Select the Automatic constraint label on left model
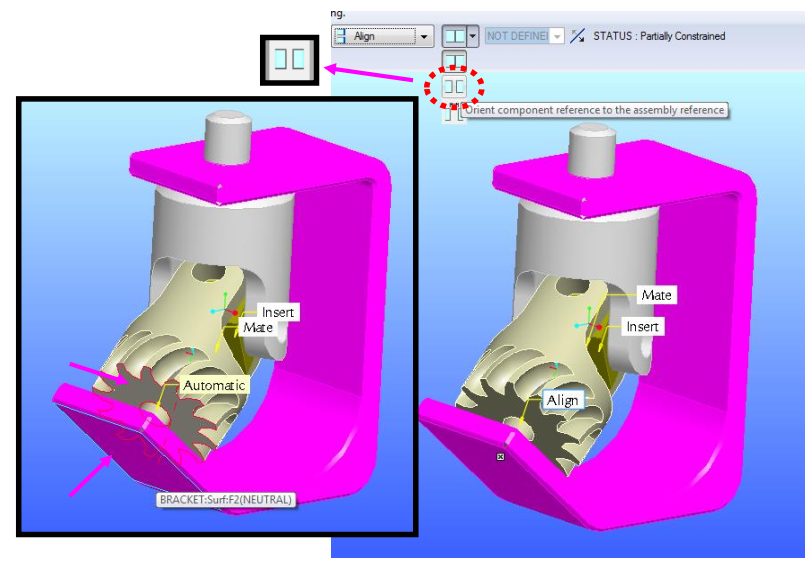The height and width of the screenshot is (574, 812). 213,384
